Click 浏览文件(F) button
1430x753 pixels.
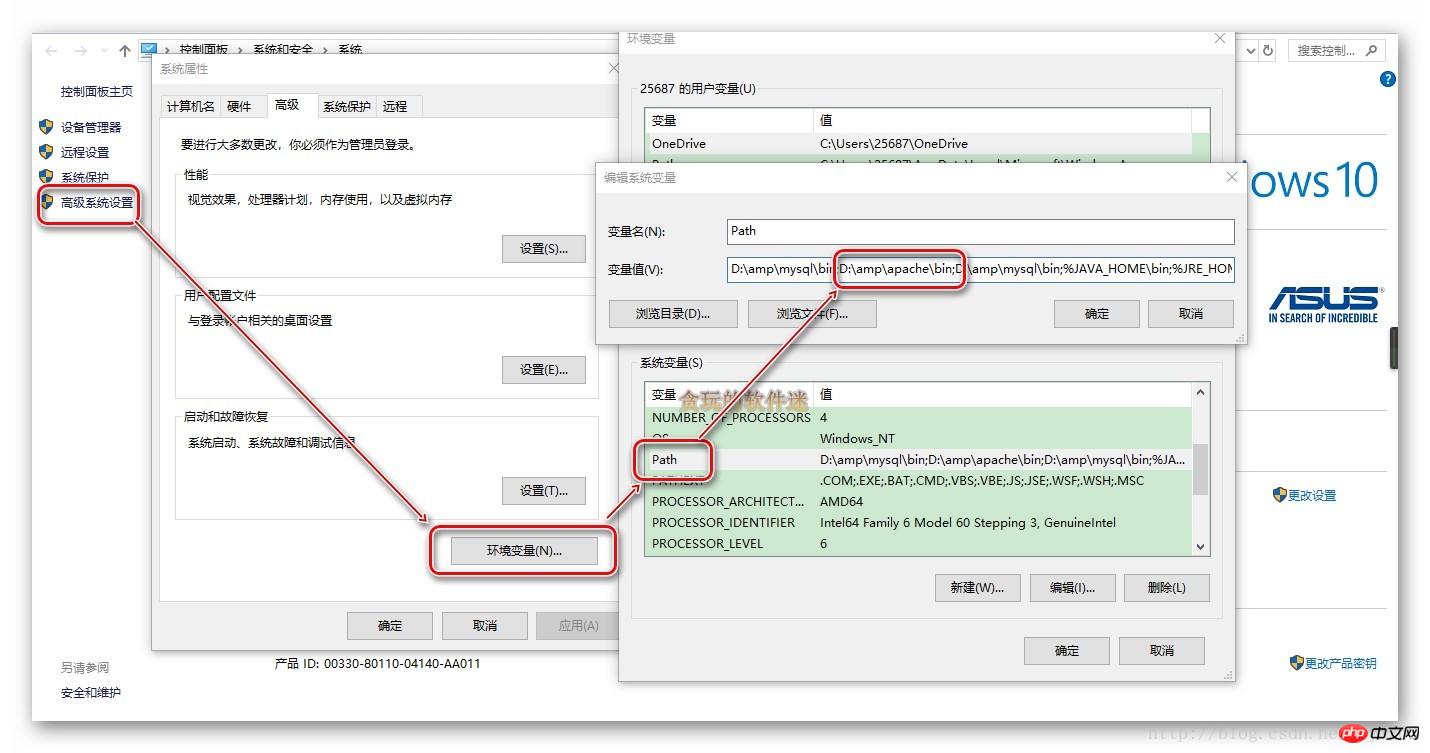(812, 314)
